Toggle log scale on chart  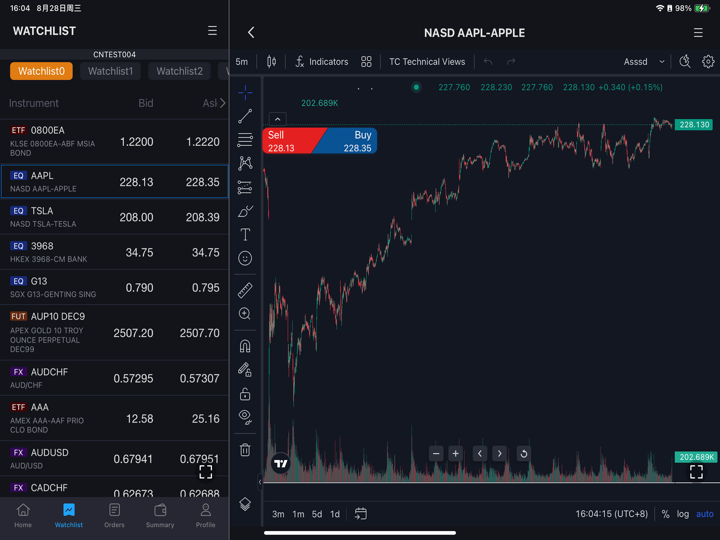click(683, 514)
